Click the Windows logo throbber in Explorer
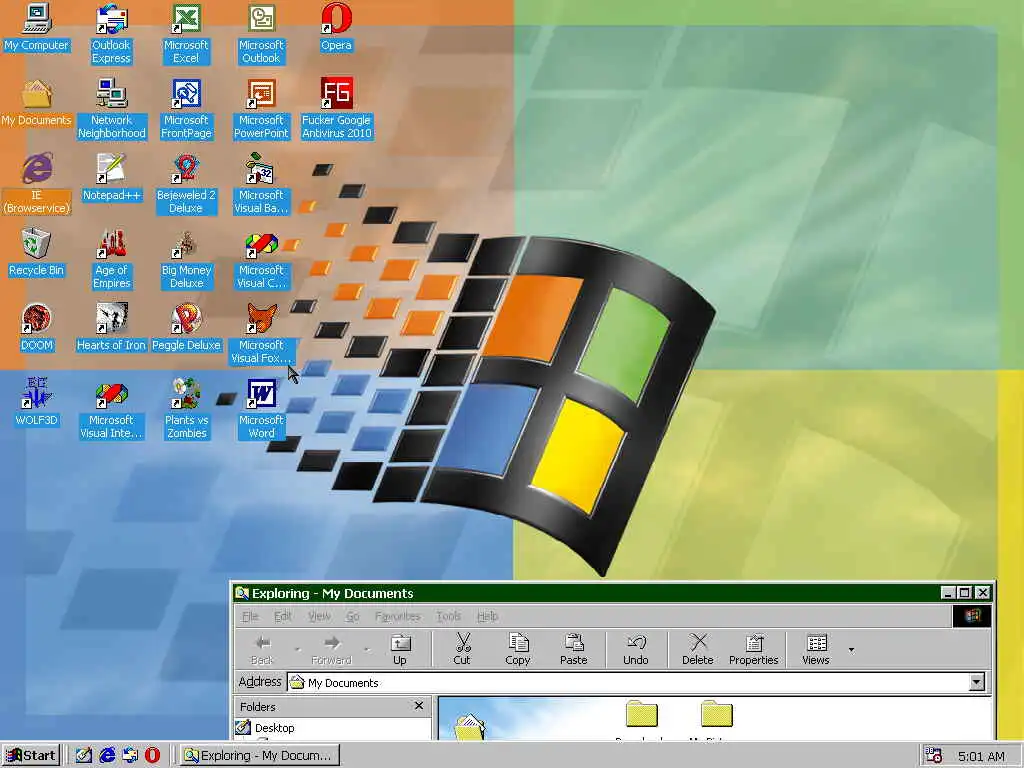The image size is (1024, 768). pyautogui.click(x=972, y=616)
